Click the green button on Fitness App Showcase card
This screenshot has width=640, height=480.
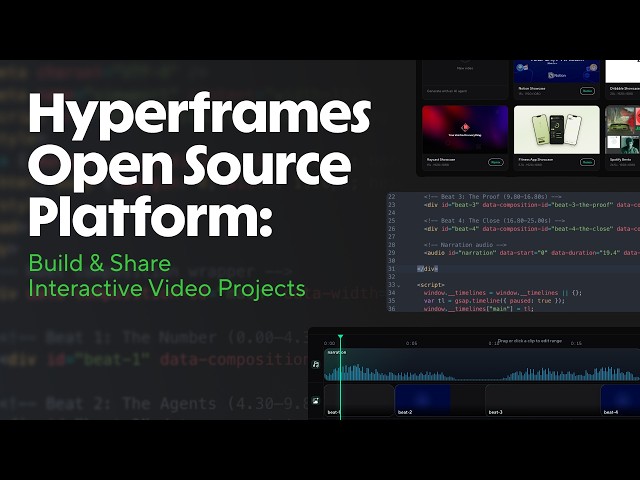587,162
